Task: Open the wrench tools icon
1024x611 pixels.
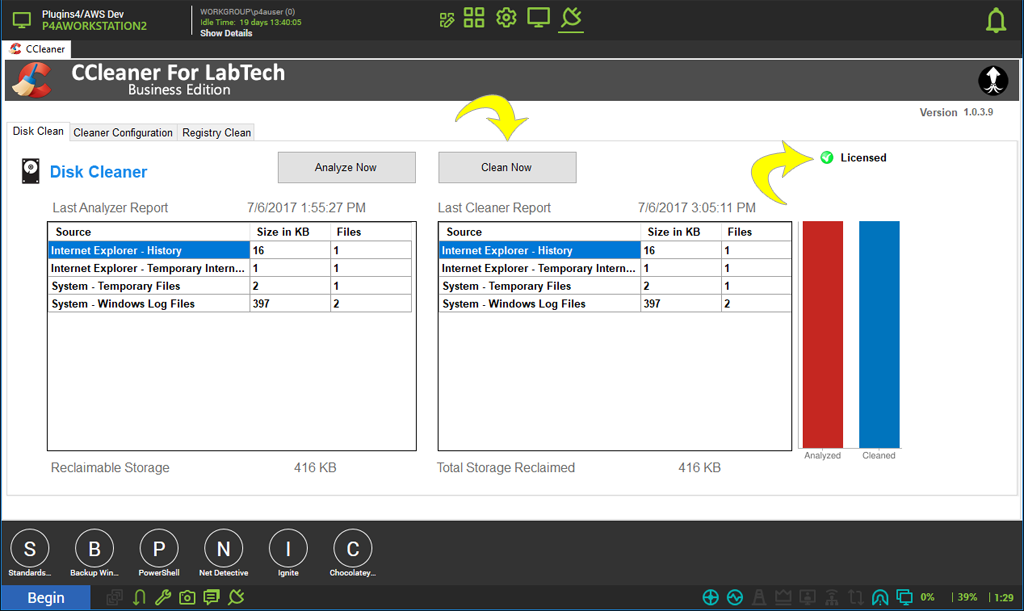Action: tap(163, 597)
